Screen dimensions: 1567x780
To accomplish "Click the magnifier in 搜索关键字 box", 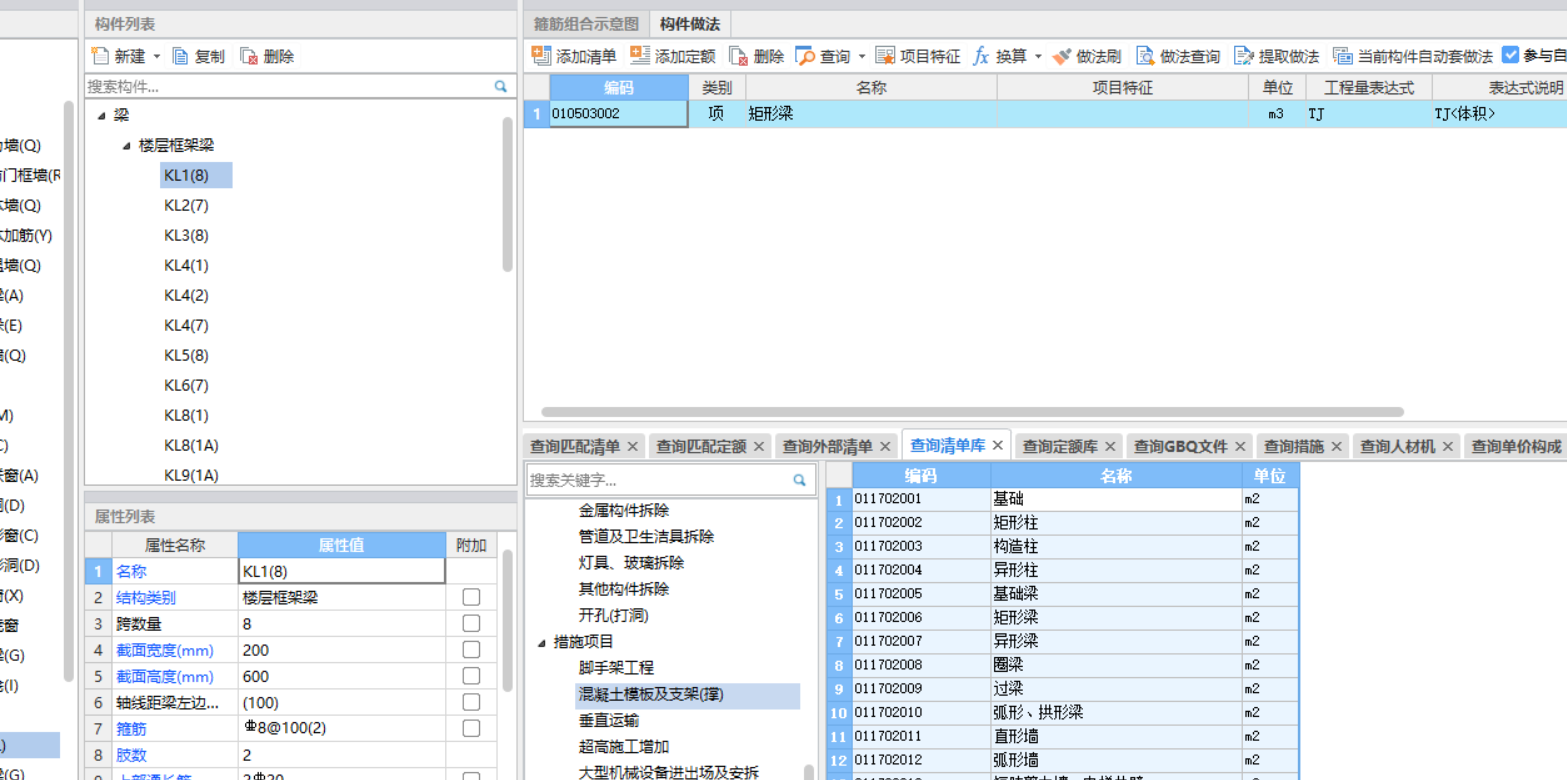I will (x=799, y=481).
